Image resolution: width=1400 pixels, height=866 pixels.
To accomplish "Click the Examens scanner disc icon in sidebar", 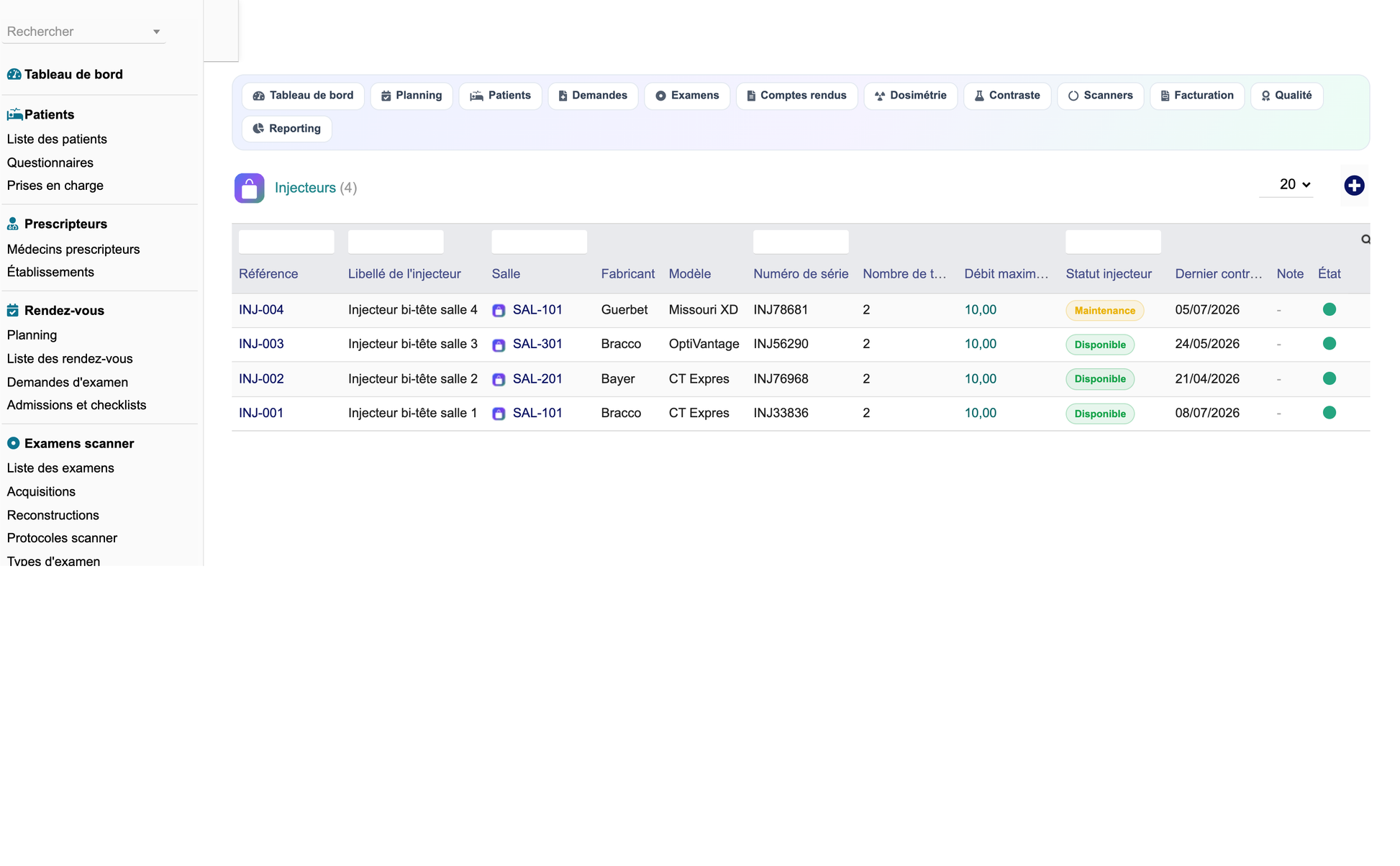I will click(13, 443).
